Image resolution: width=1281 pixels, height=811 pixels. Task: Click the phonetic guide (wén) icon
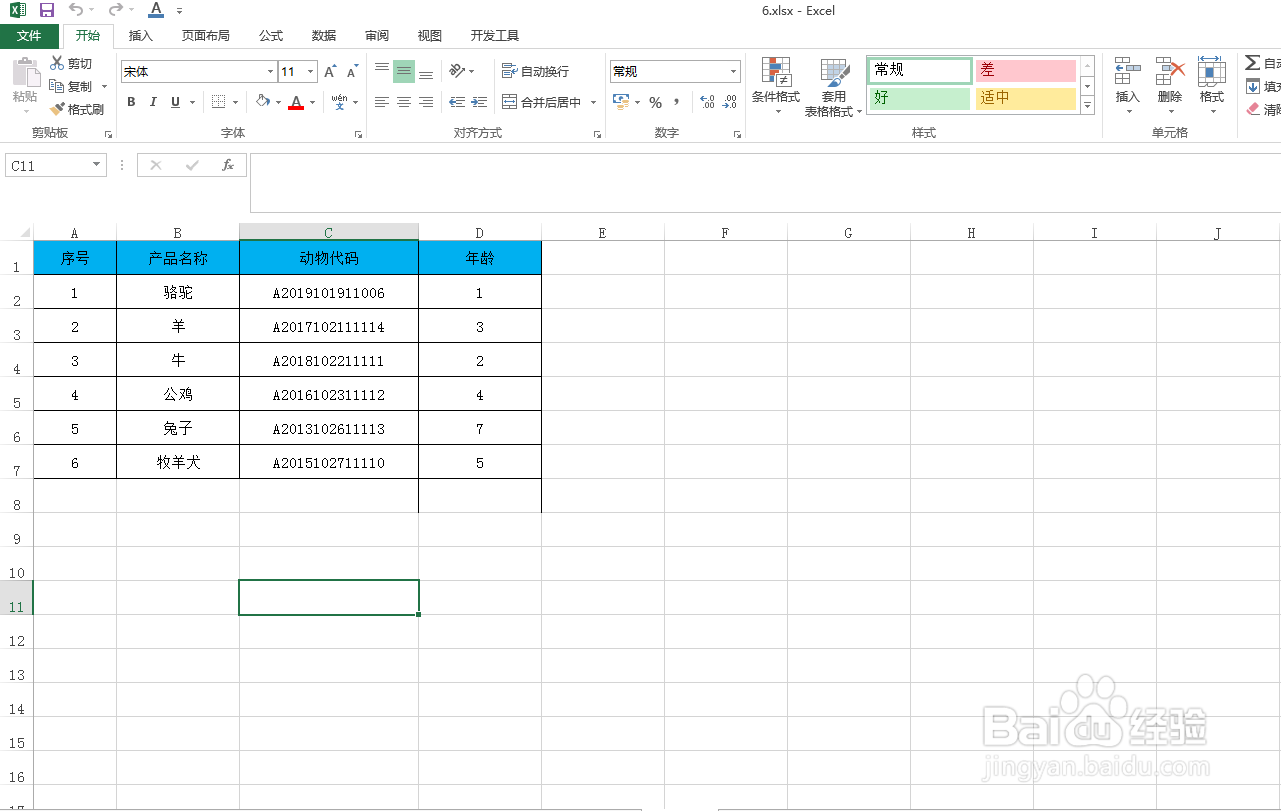pos(339,102)
